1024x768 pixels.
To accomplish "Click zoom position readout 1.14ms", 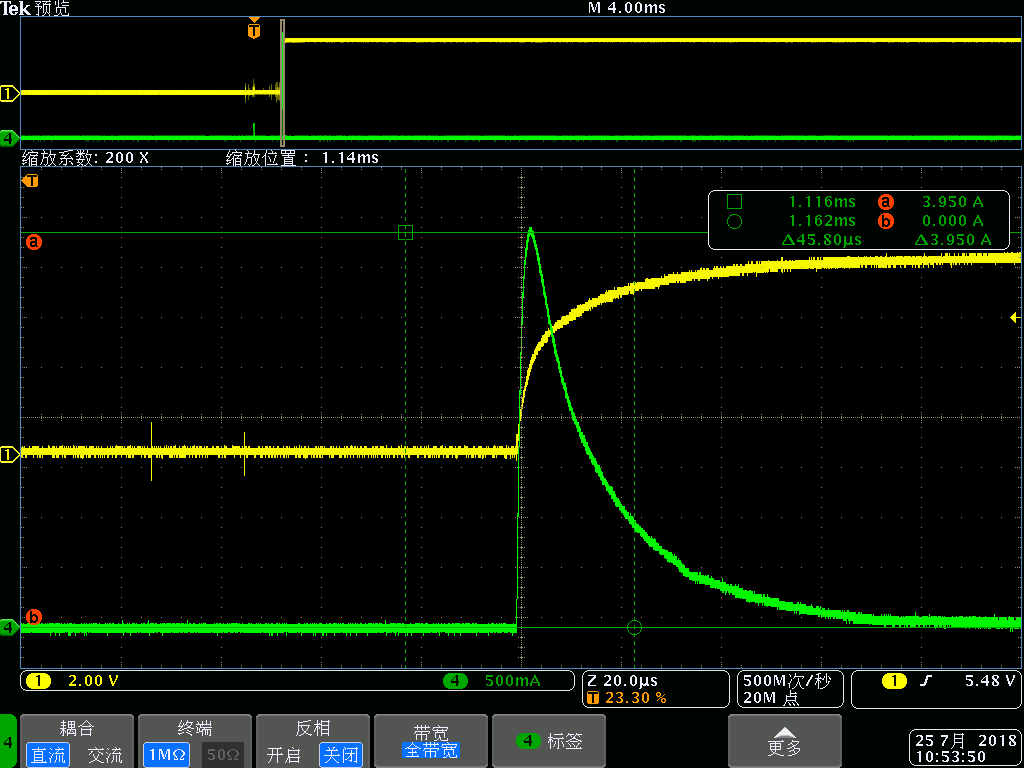I will tap(349, 158).
